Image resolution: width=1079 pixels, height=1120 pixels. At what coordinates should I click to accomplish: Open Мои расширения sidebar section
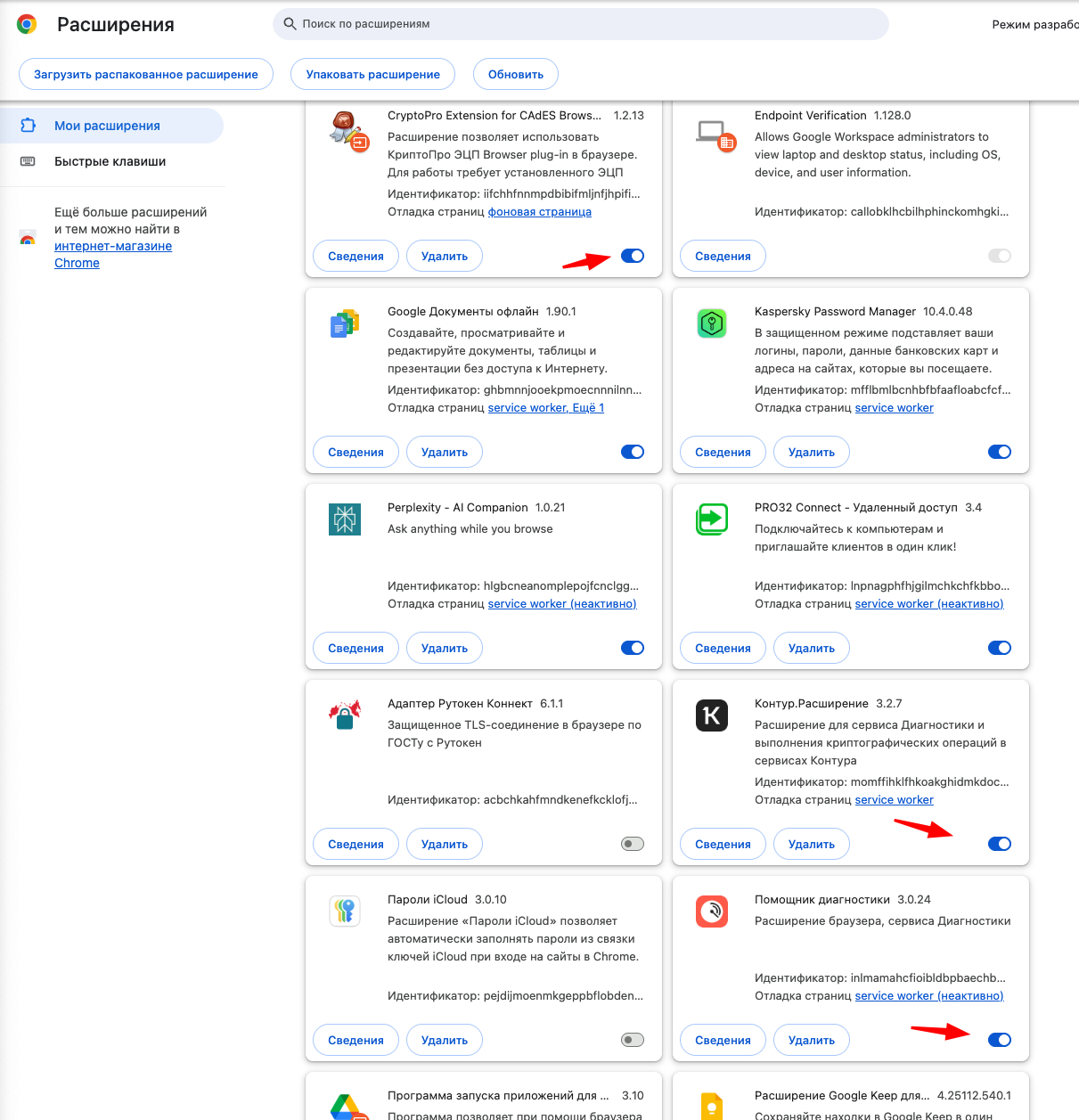tap(111, 126)
